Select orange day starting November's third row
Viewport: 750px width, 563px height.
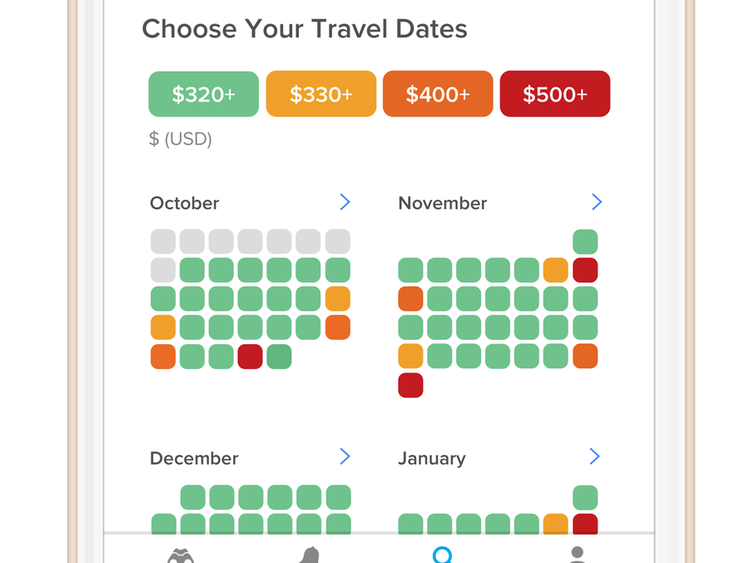click(411, 299)
